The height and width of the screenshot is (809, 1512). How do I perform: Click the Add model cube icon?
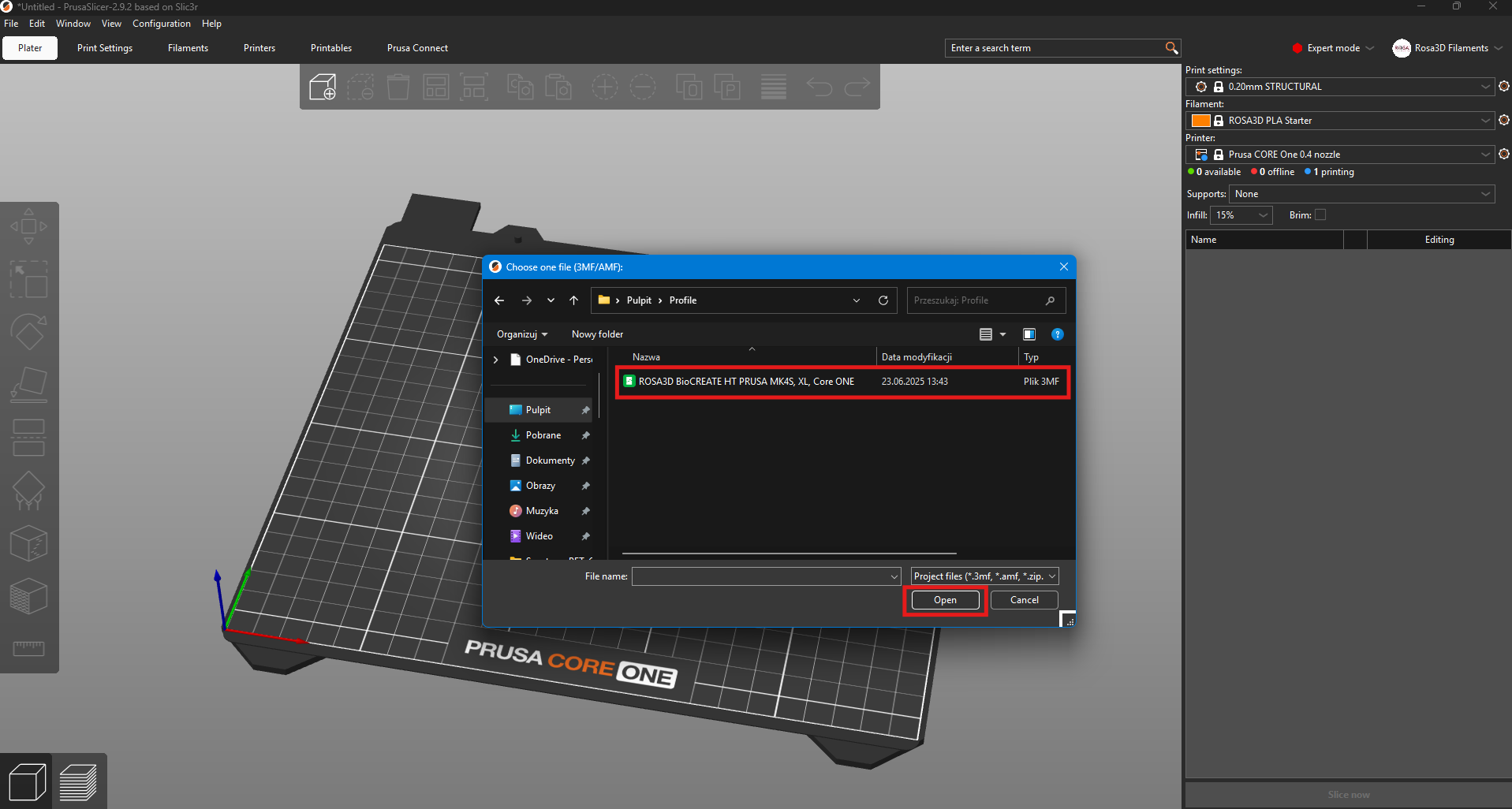323,87
